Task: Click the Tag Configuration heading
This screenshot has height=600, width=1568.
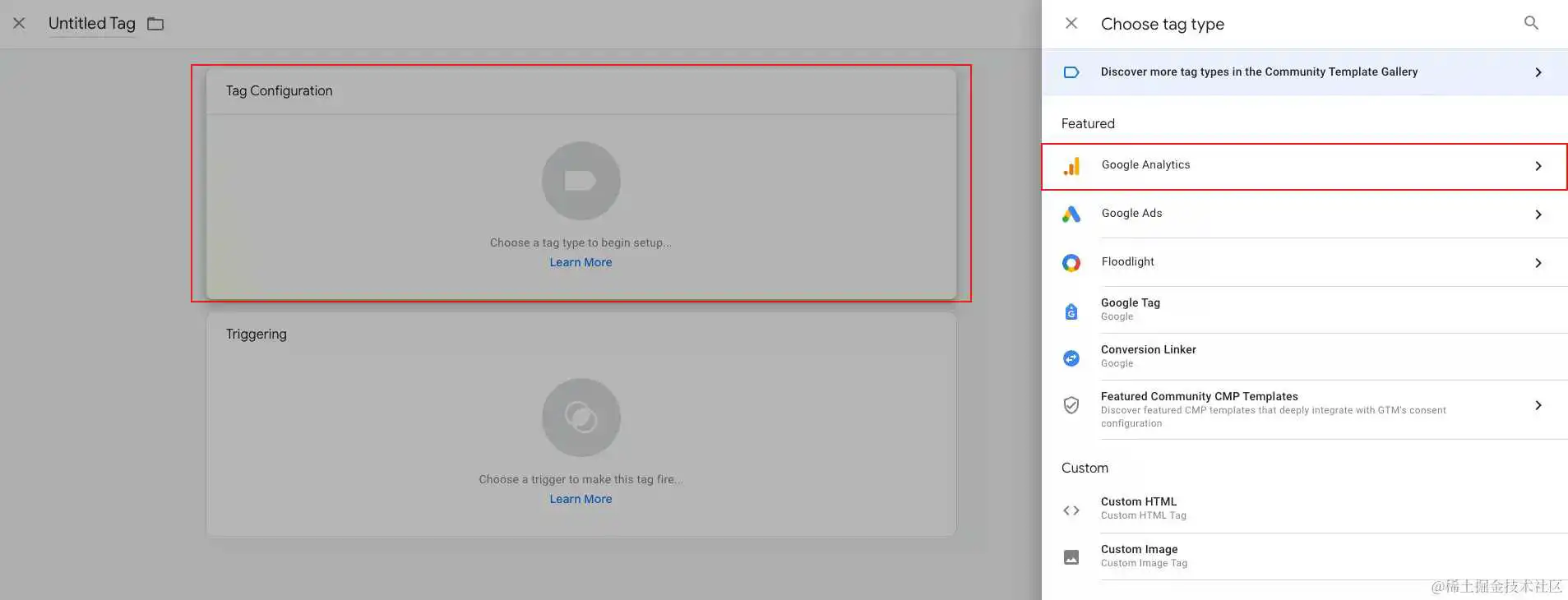Action: [x=280, y=91]
